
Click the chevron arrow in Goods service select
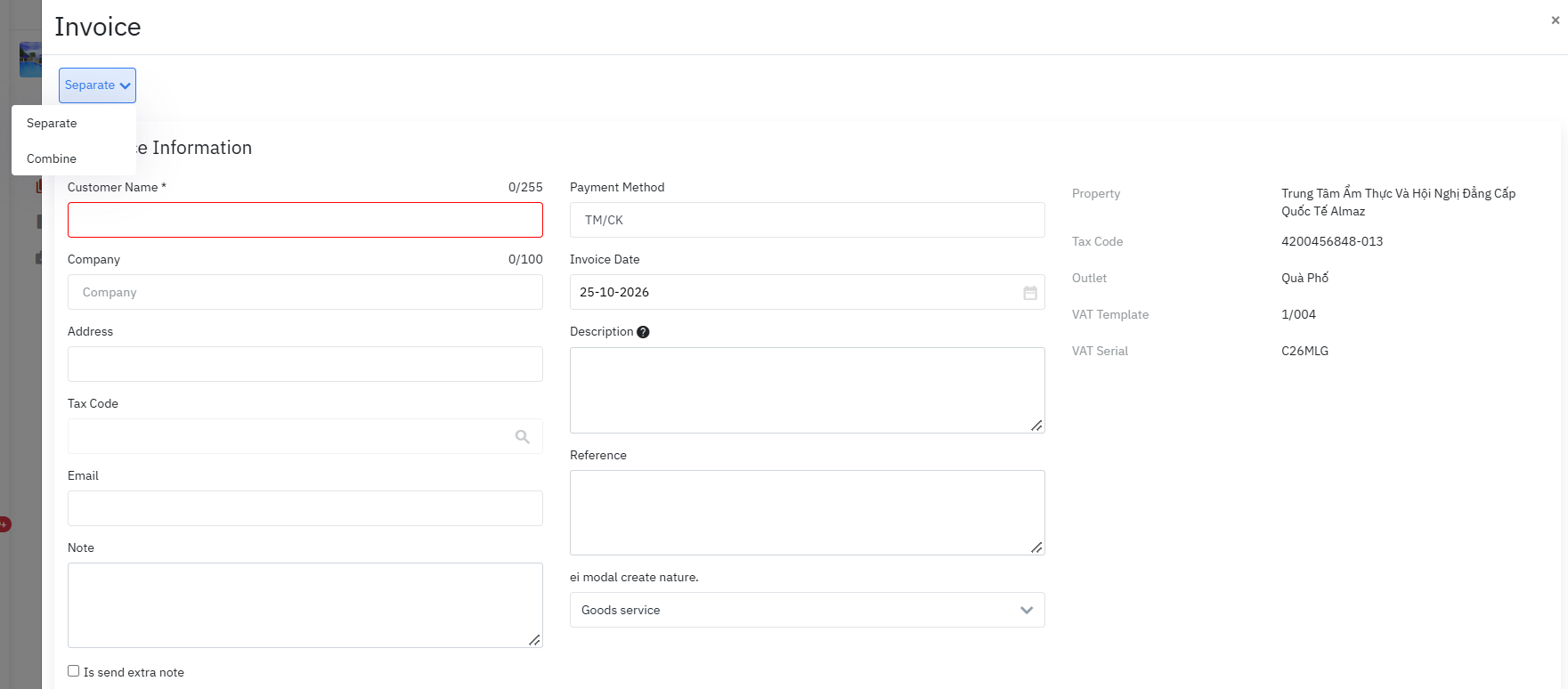1027,611
